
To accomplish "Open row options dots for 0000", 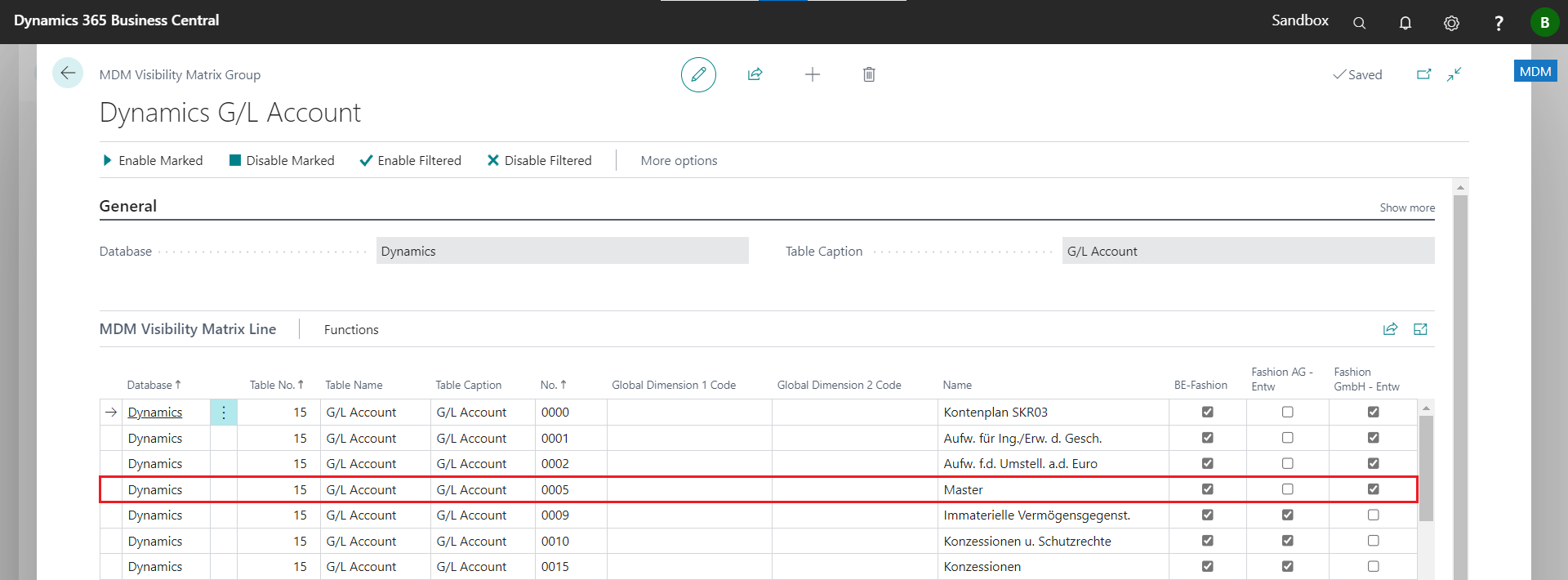I will click(224, 413).
